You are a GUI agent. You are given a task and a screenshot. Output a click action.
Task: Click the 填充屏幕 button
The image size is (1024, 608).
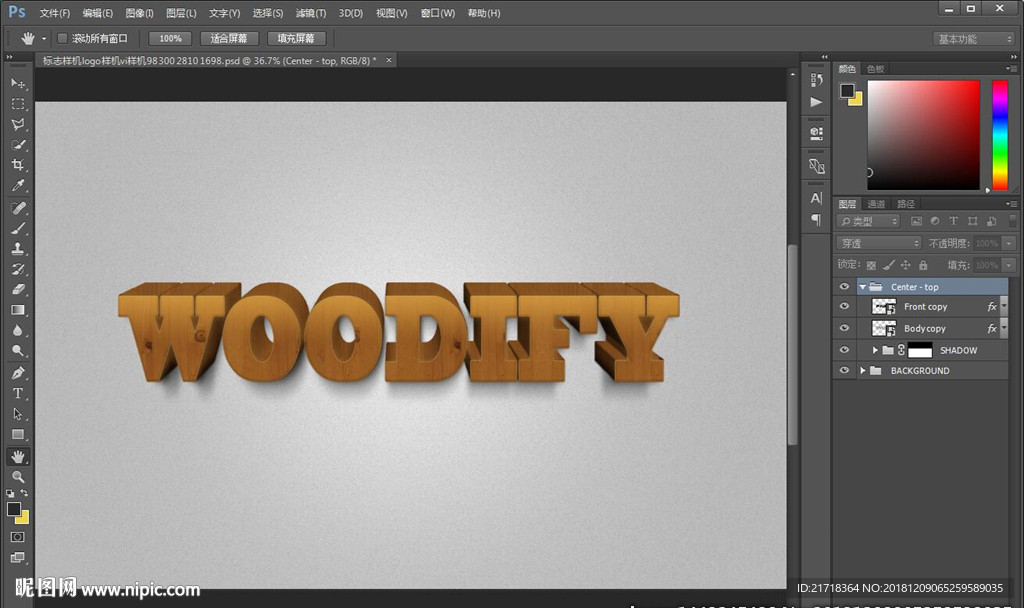(x=296, y=39)
